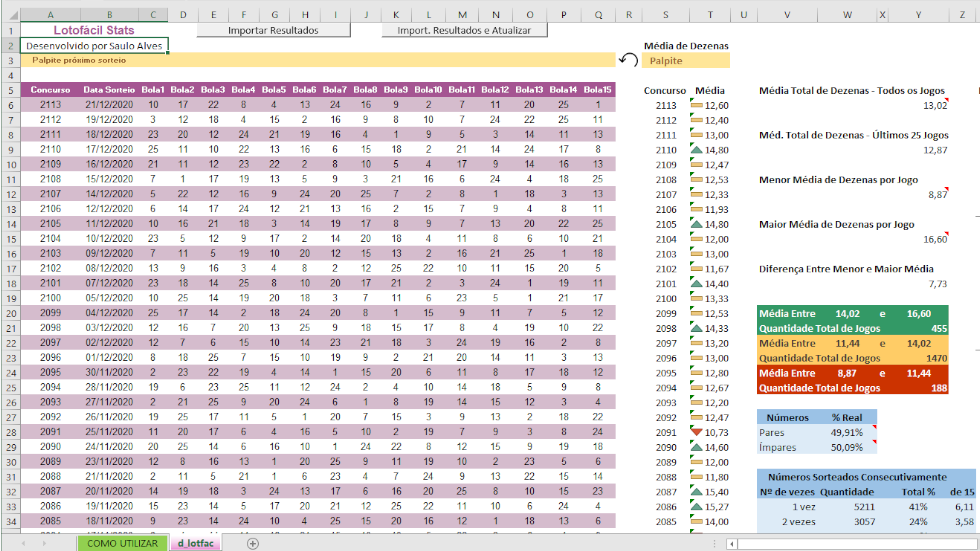Click the yellow dash icon for concurso 2113
Viewport: 980px width, 551px height.
(x=697, y=105)
